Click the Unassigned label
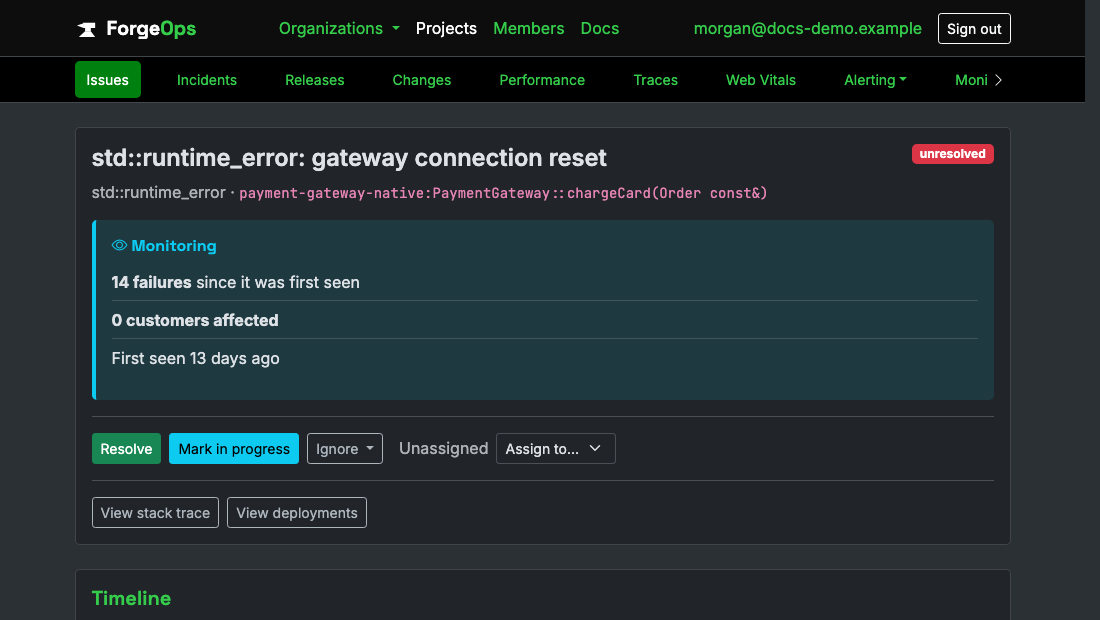Image resolution: width=1100 pixels, height=620 pixels. tap(443, 449)
